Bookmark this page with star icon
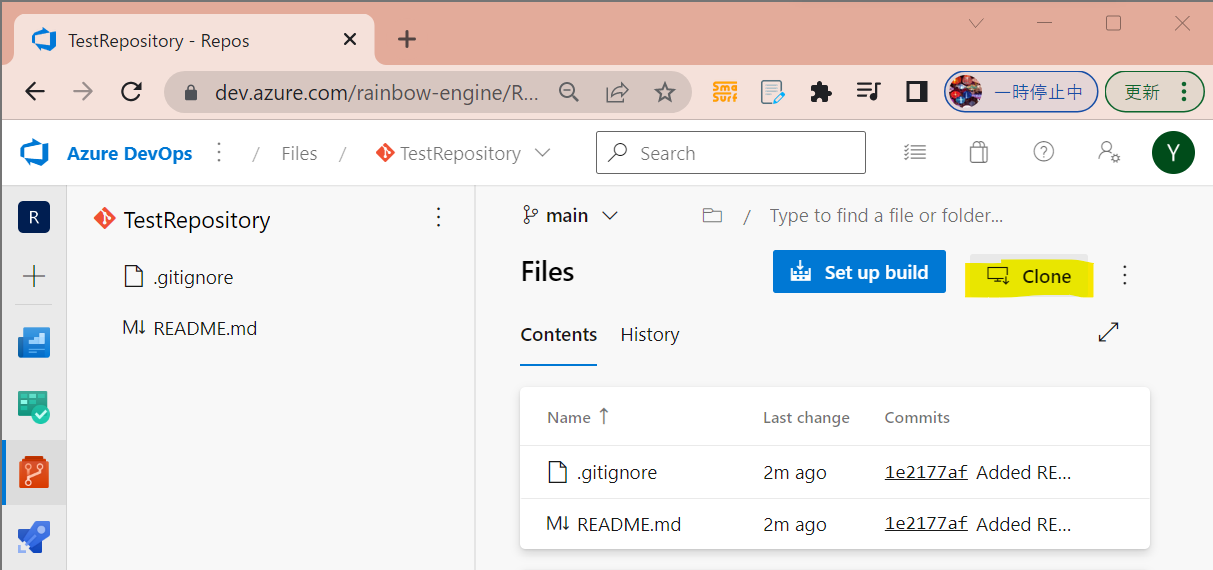Screen dimensions: 1213x570 665,92
